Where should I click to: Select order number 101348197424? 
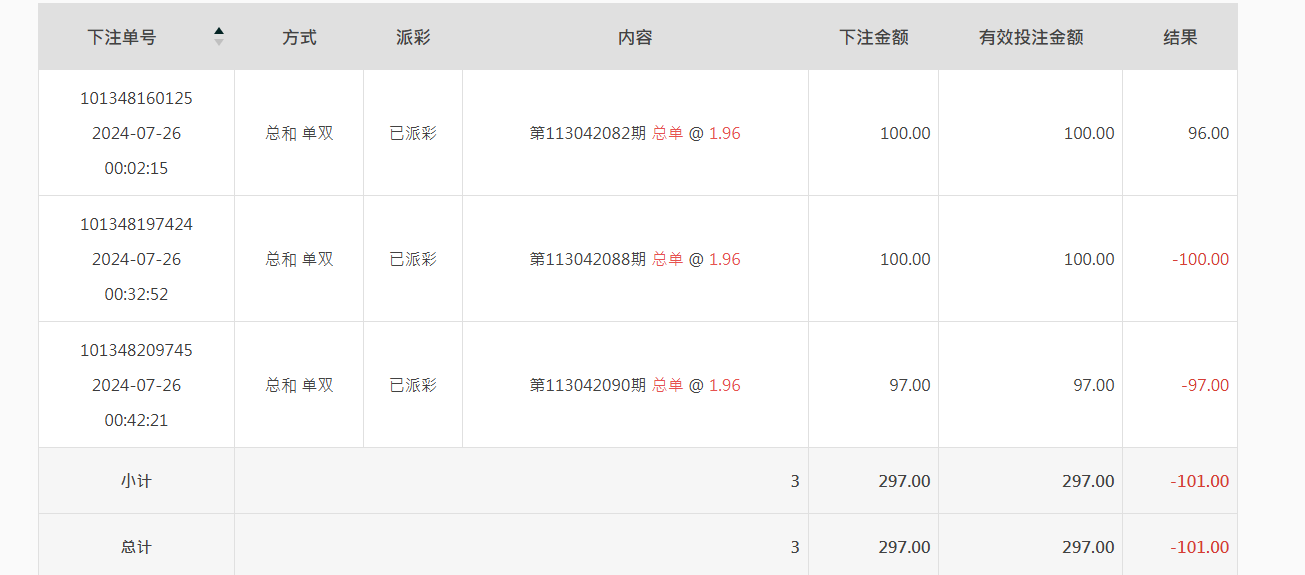click(x=136, y=224)
